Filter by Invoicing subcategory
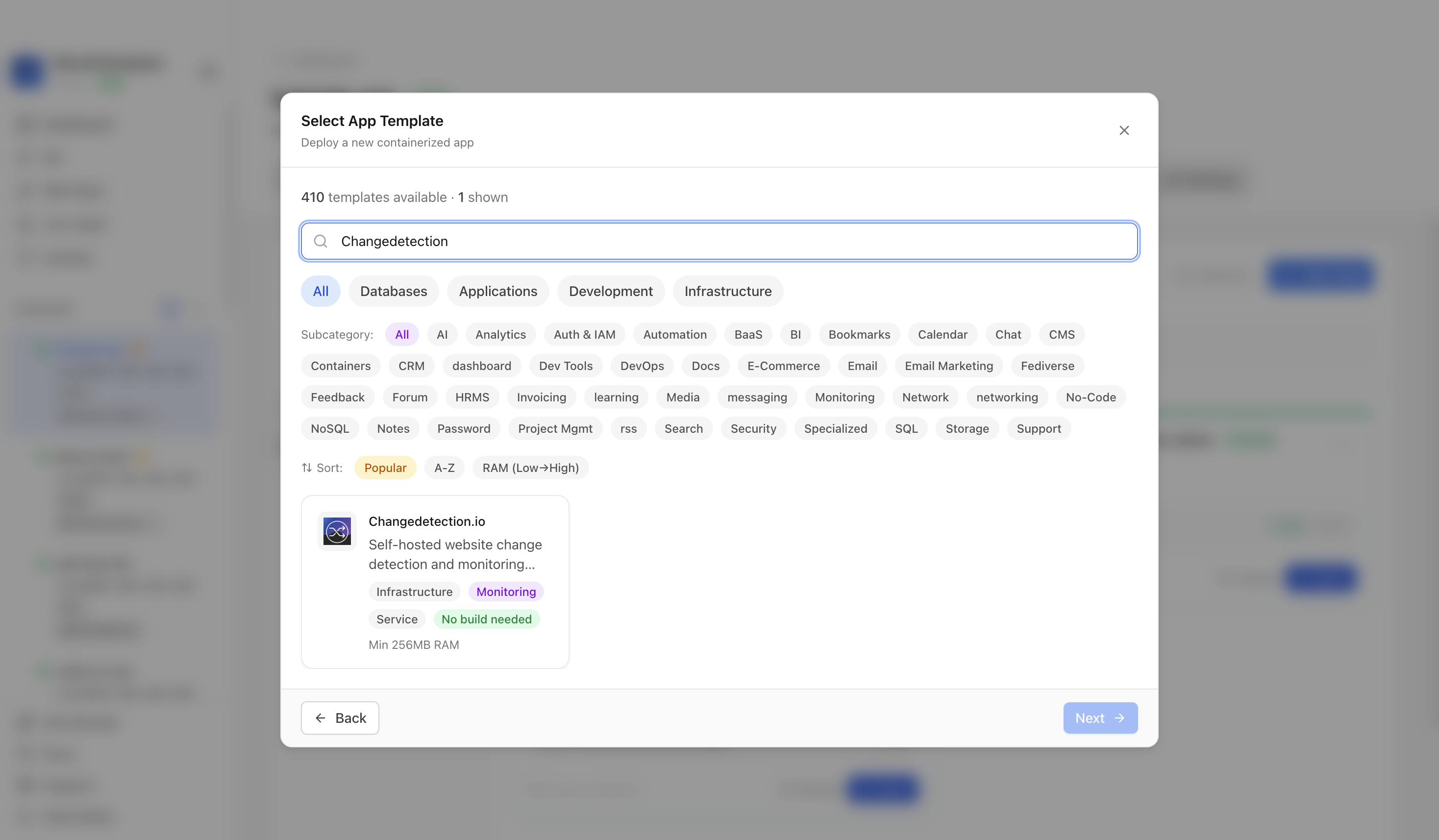1439x840 pixels. coord(541,397)
